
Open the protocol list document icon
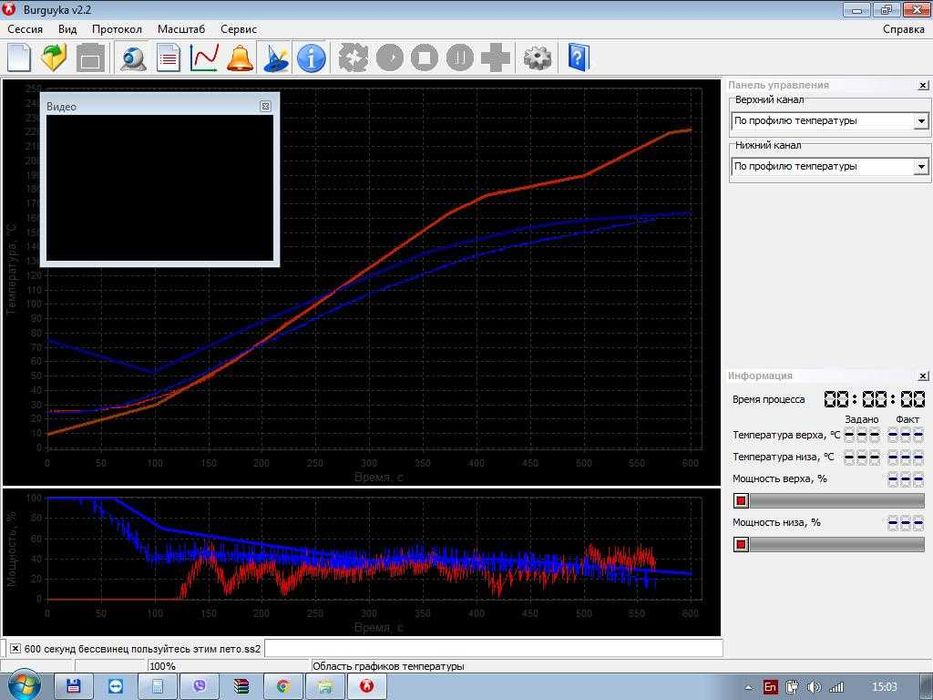(169, 58)
